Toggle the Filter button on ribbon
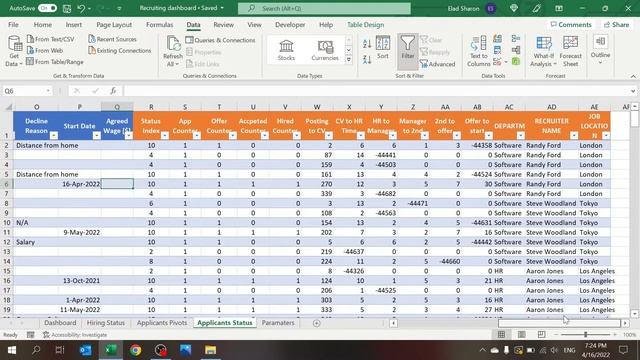This screenshot has height=360, width=640. tap(407, 51)
